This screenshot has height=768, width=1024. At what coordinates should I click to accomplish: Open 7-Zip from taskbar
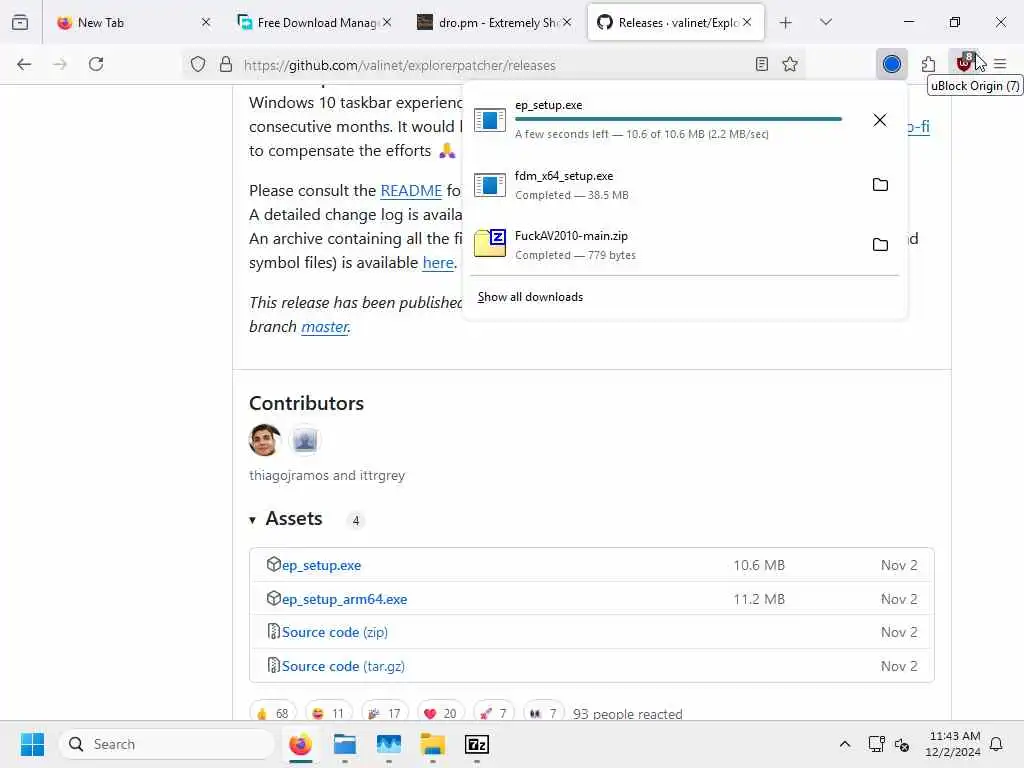coord(477,744)
